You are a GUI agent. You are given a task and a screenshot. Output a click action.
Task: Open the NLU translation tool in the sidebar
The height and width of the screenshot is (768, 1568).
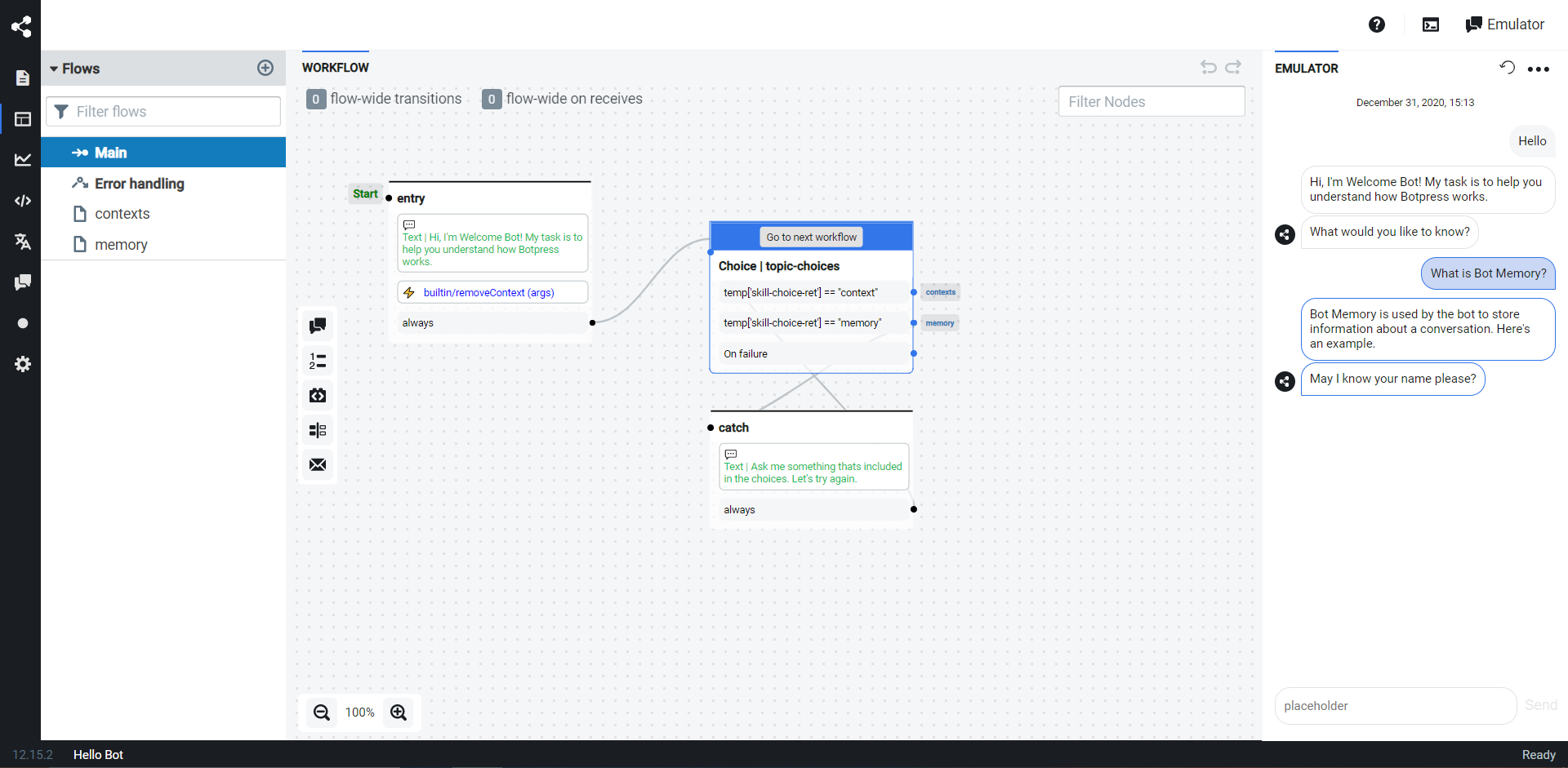coord(22,242)
